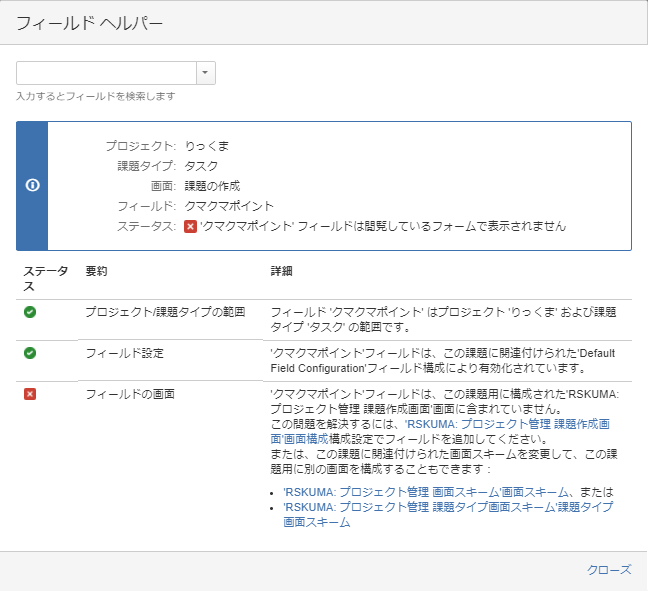Open the field search dropdown arrow
This screenshot has width=648, height=591.
[x=205, y=73]
